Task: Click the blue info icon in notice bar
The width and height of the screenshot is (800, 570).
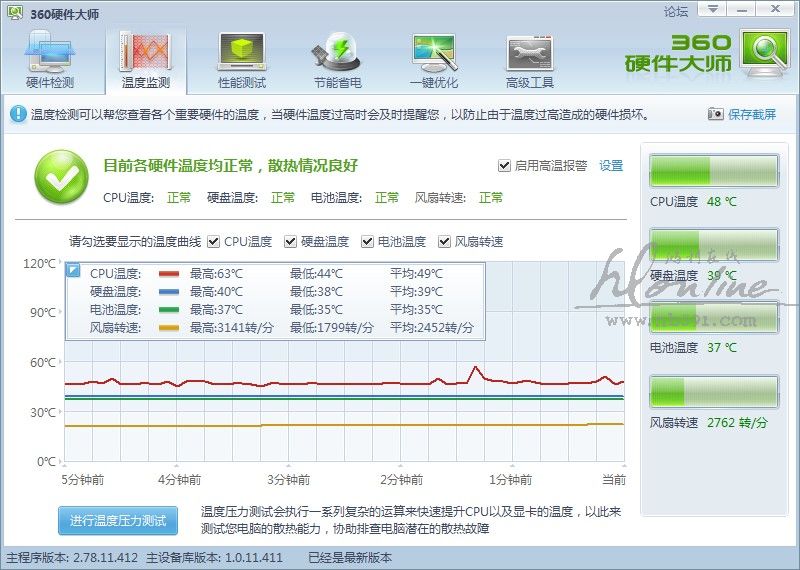Action: (18, 115)
